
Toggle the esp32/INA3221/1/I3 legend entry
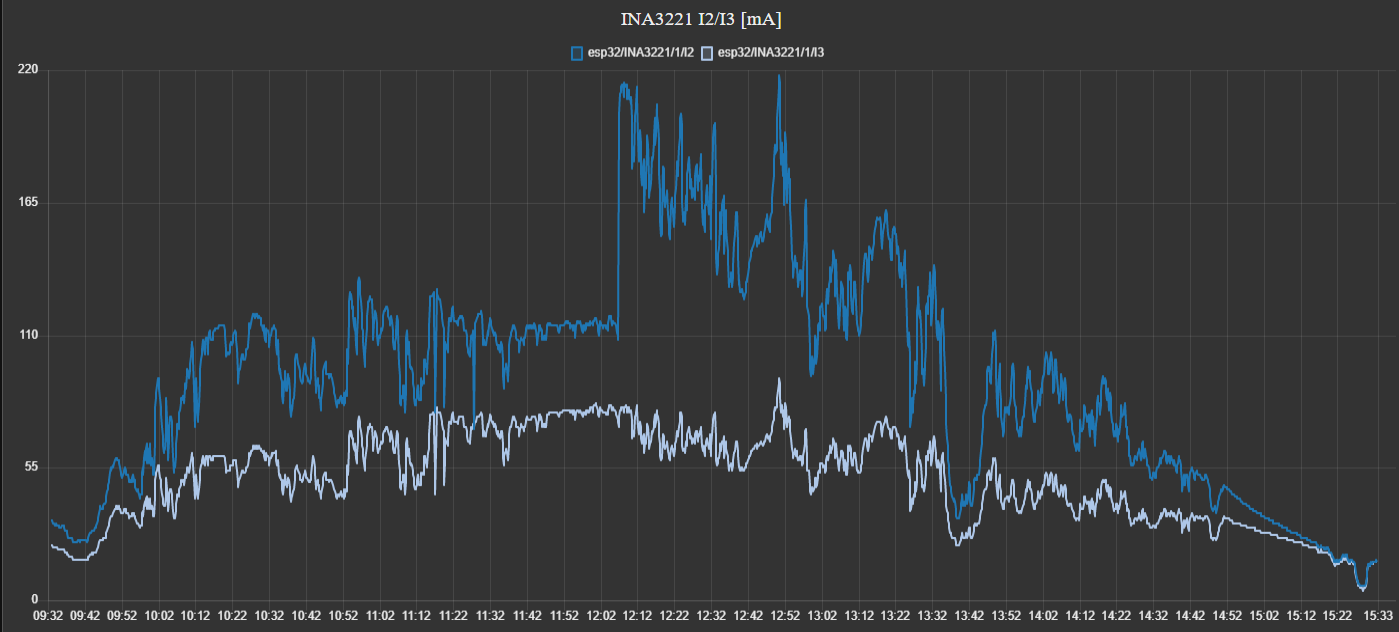(x=763, y=52)
